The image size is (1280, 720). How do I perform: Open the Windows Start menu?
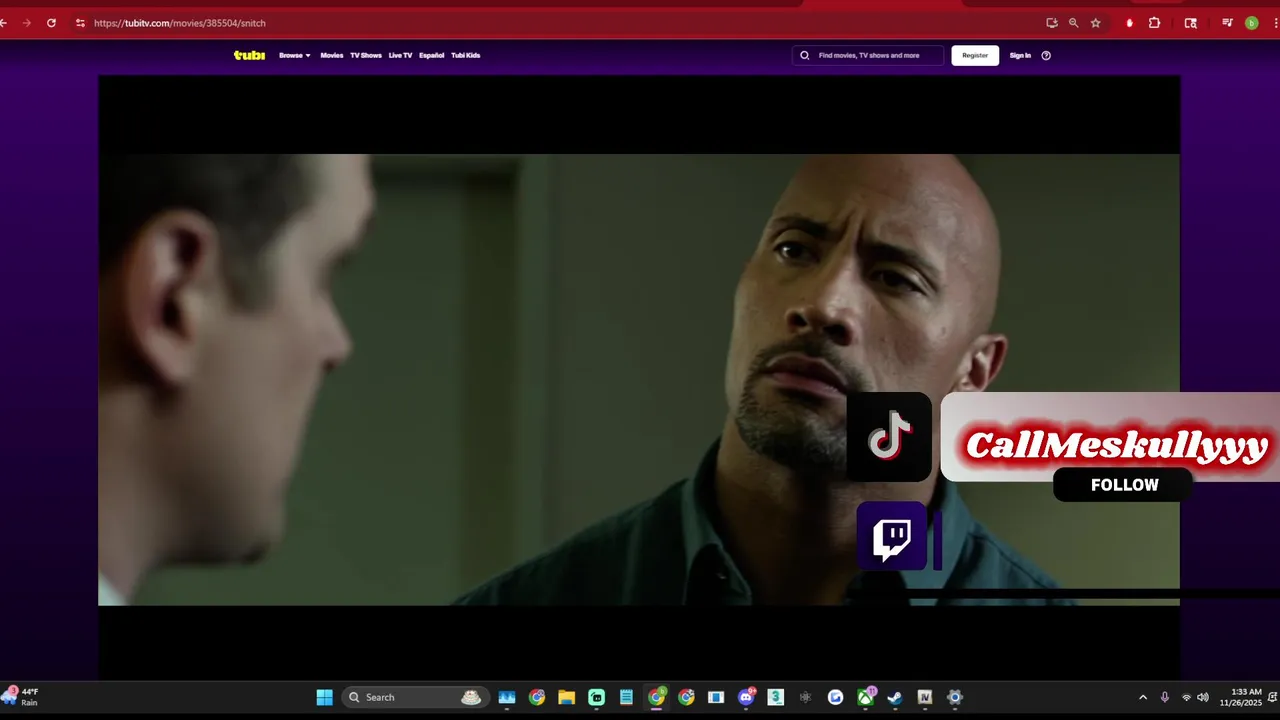[324, 697]
